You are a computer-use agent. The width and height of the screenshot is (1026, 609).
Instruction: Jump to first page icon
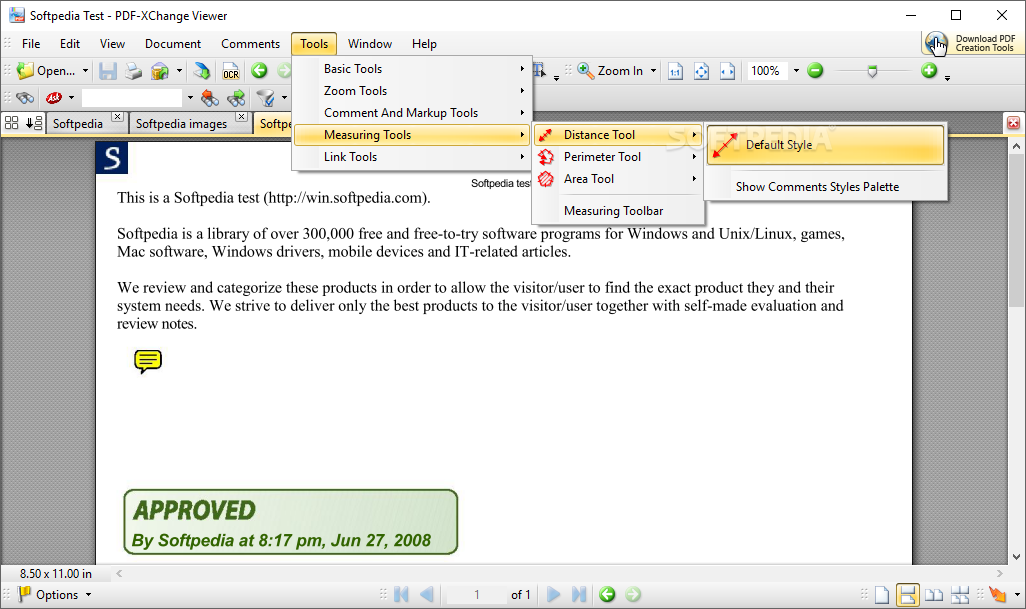click(401, 594)
